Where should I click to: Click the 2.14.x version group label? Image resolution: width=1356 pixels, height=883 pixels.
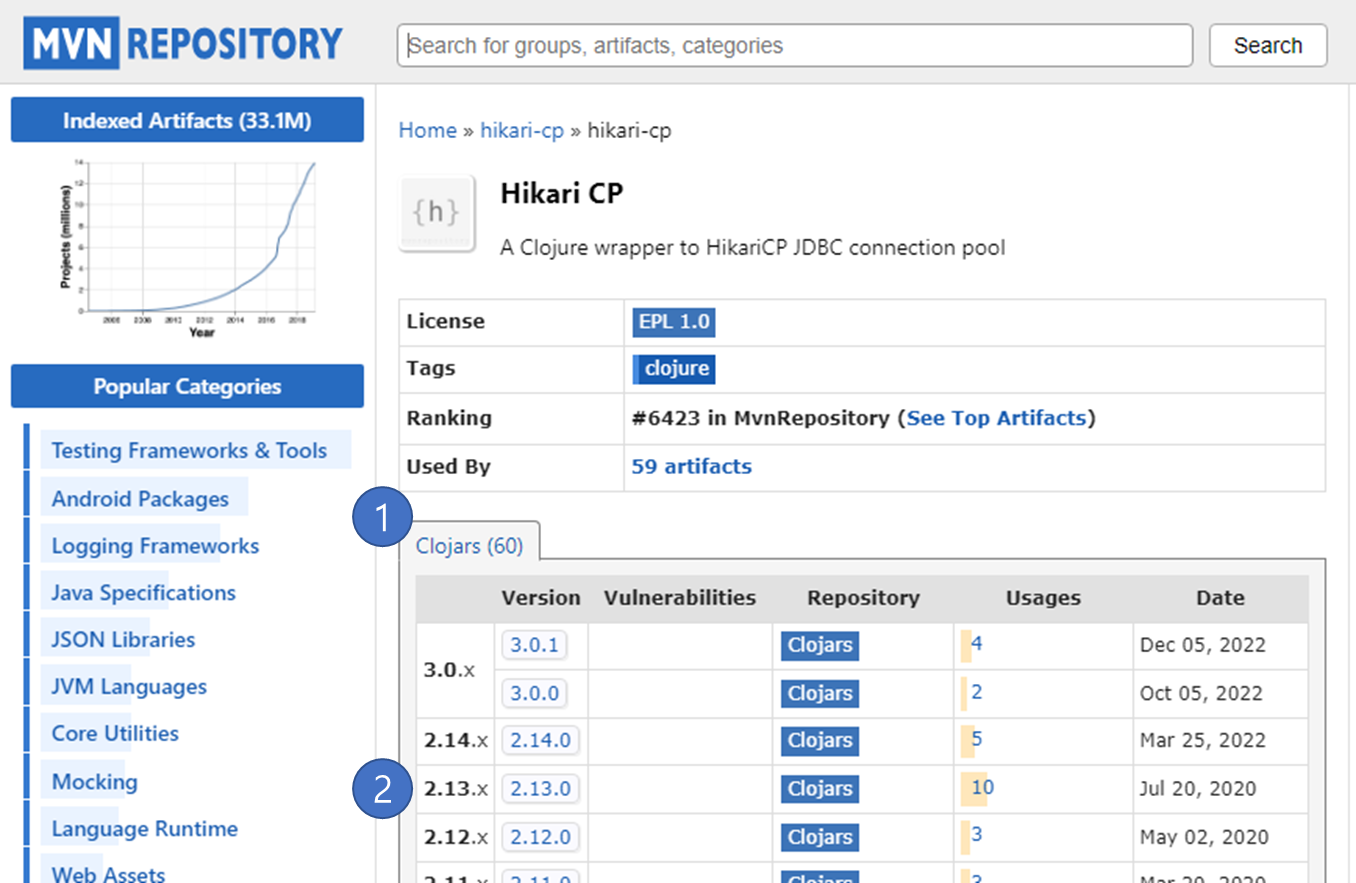(x=456, y=741)
